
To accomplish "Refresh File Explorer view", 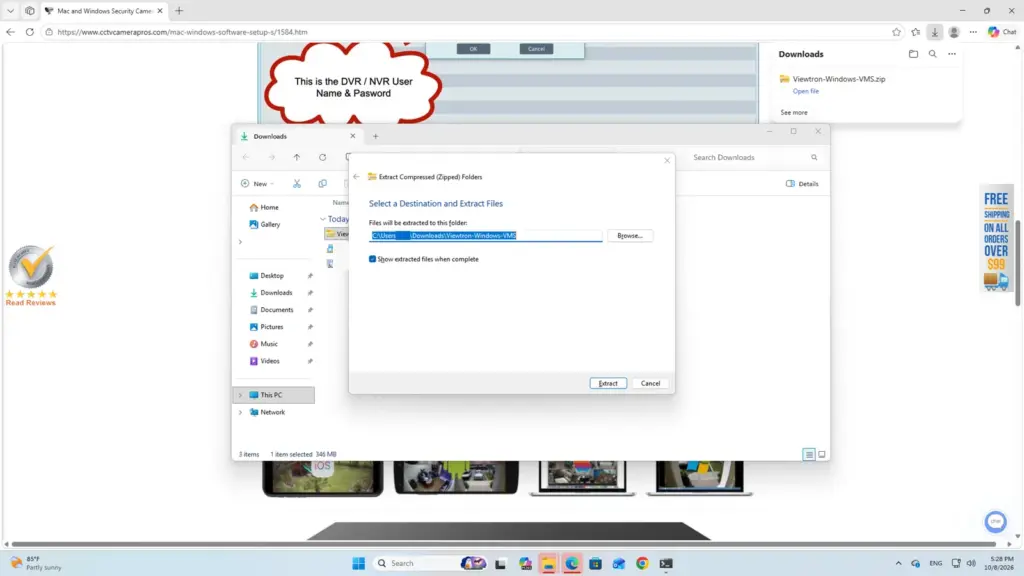I will (x=323, y=157).
